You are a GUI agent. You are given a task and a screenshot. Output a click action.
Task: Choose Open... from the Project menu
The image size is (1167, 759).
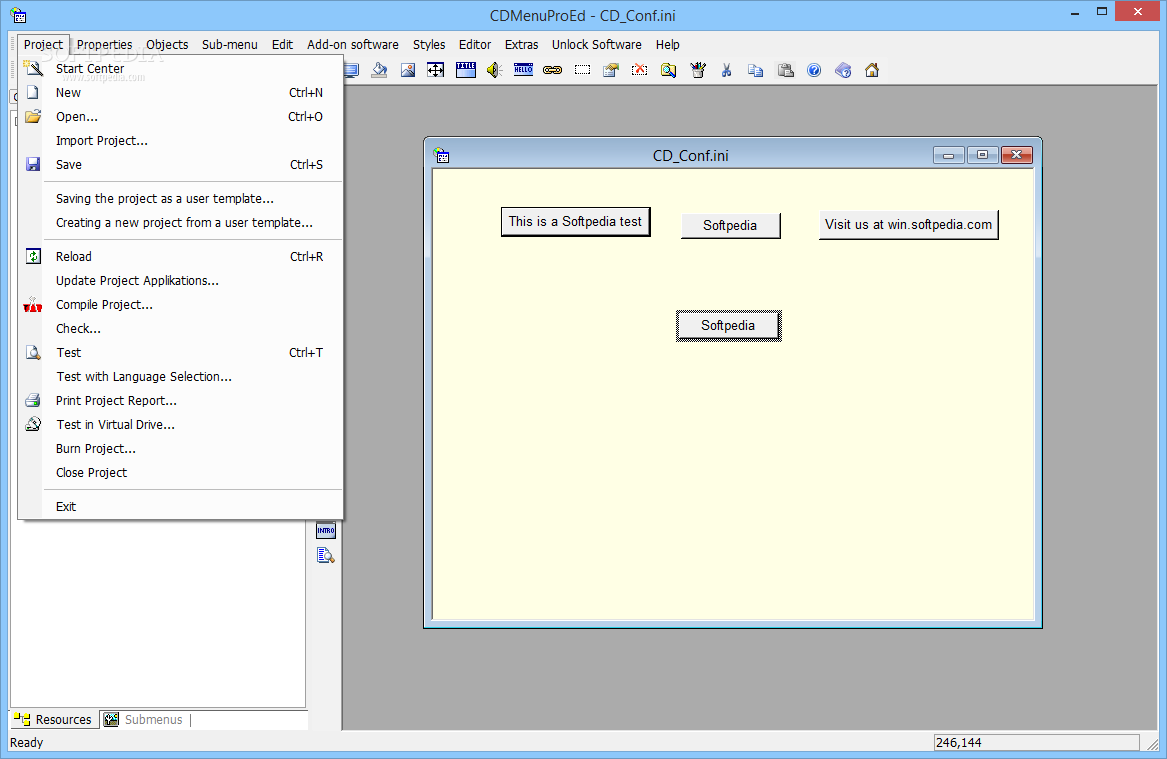tap(179, 116)
